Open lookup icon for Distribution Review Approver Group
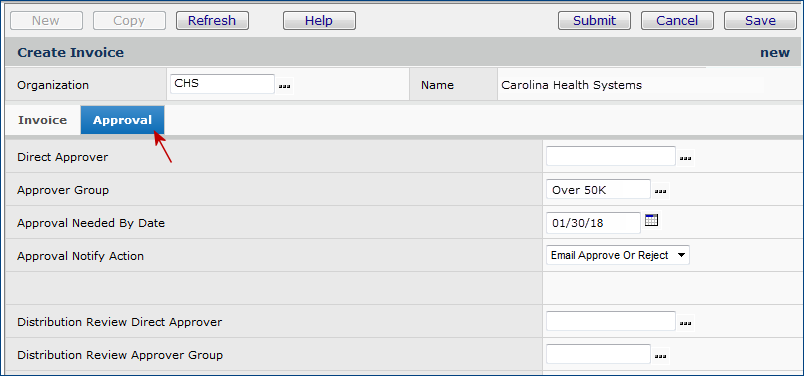Viewport: 804px width, 376px height. pos(660,356)
